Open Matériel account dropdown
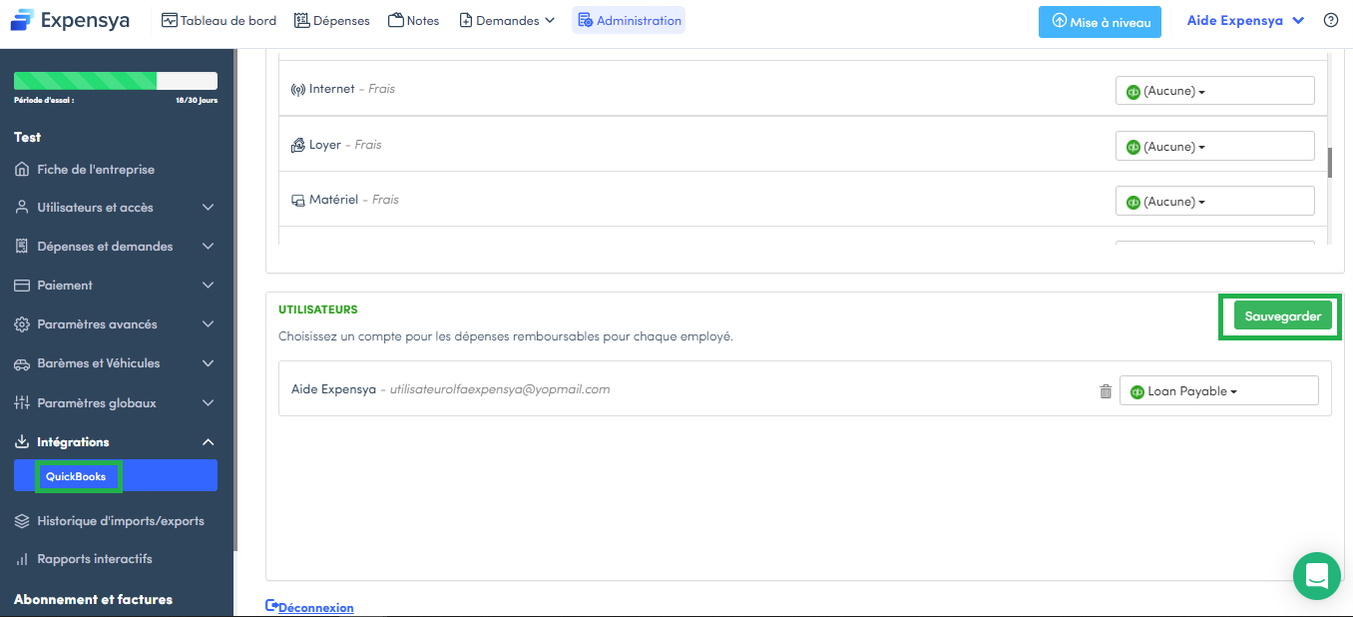Screen dimensions: 1353x617 [x=1215, y=201]
